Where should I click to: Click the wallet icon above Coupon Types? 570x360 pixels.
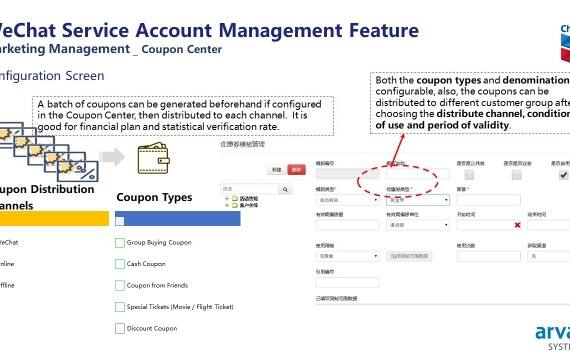[153, 158]
